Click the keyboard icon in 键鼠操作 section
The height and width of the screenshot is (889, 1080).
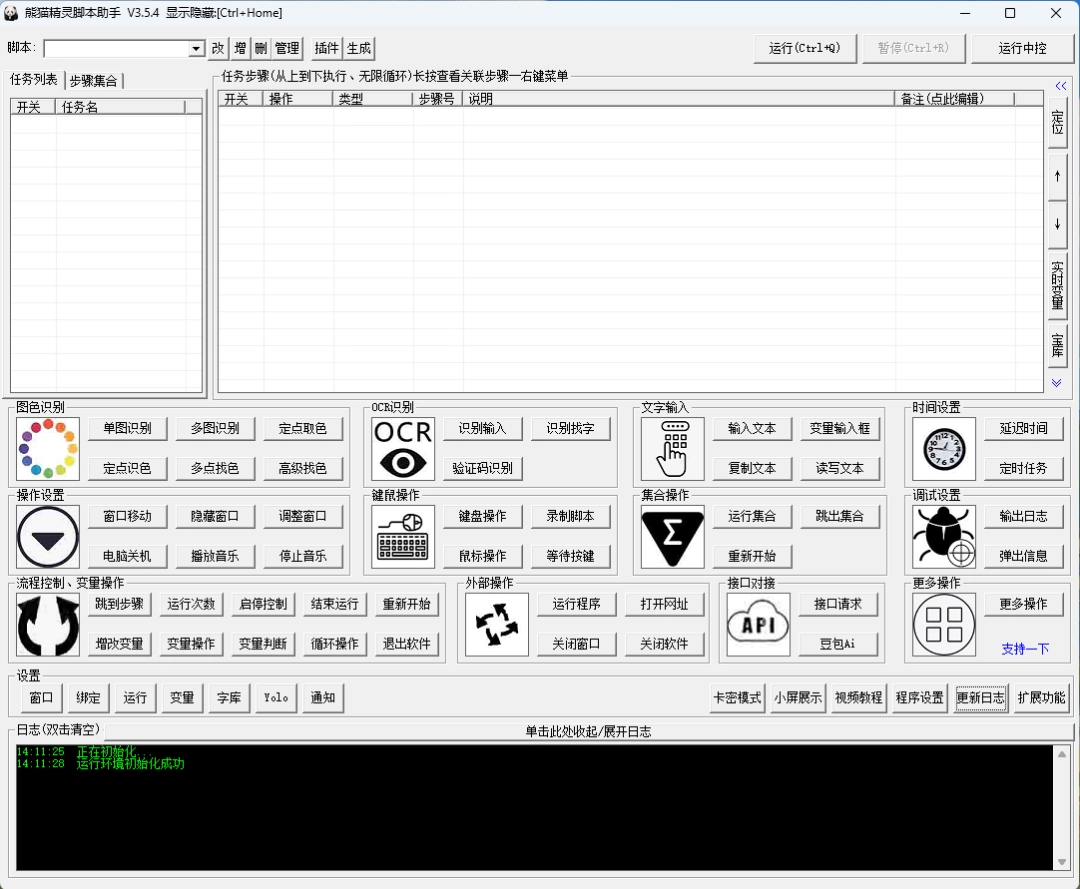point(402,537)
